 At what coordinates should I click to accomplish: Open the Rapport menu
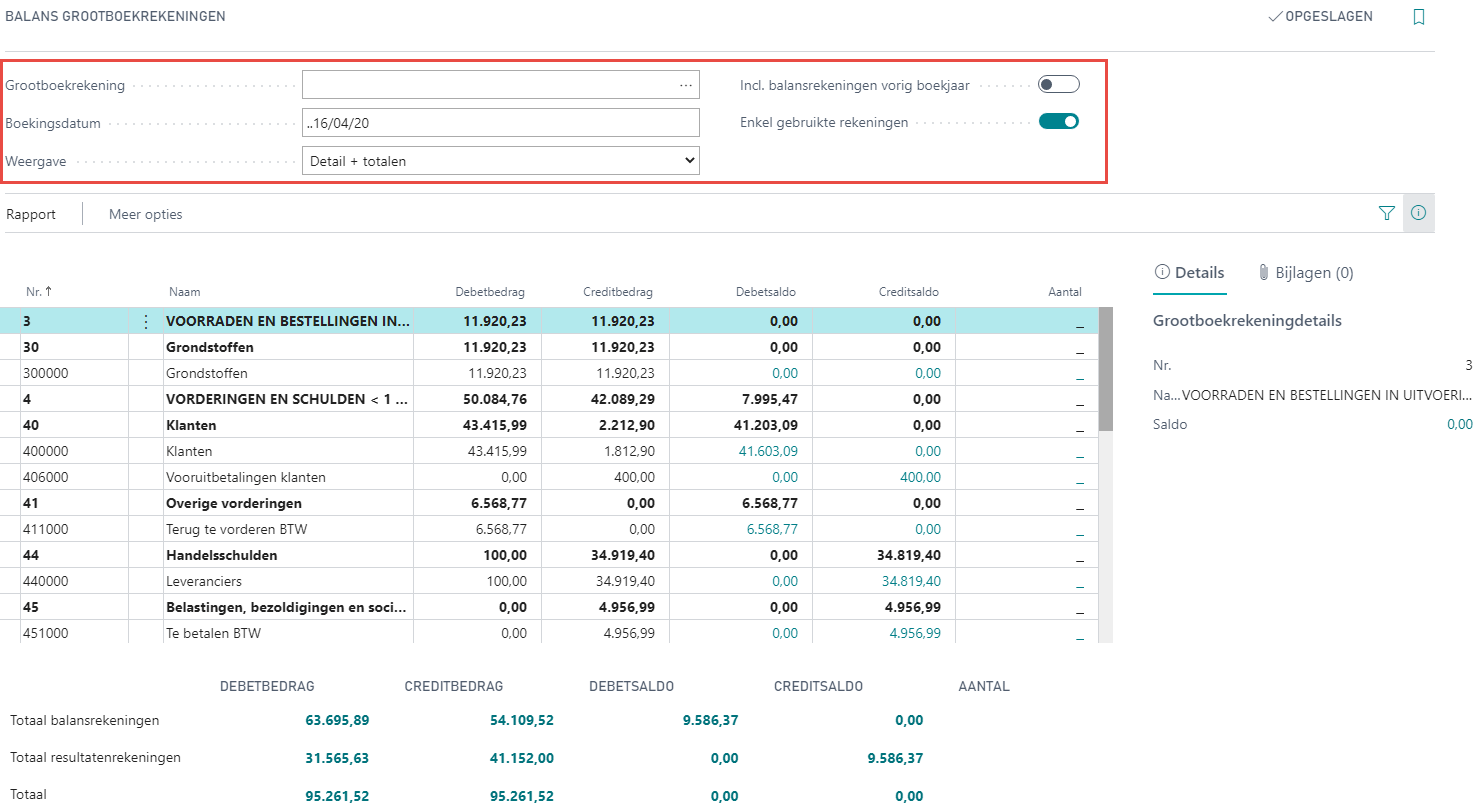(31, 214)
